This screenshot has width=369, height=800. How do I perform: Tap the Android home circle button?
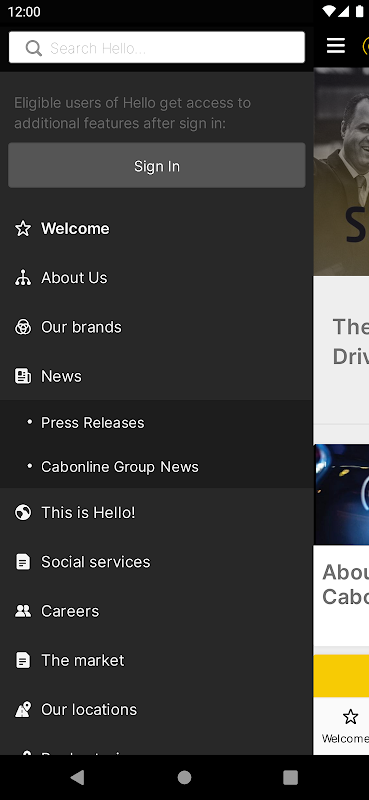click(x=184, y=777)
